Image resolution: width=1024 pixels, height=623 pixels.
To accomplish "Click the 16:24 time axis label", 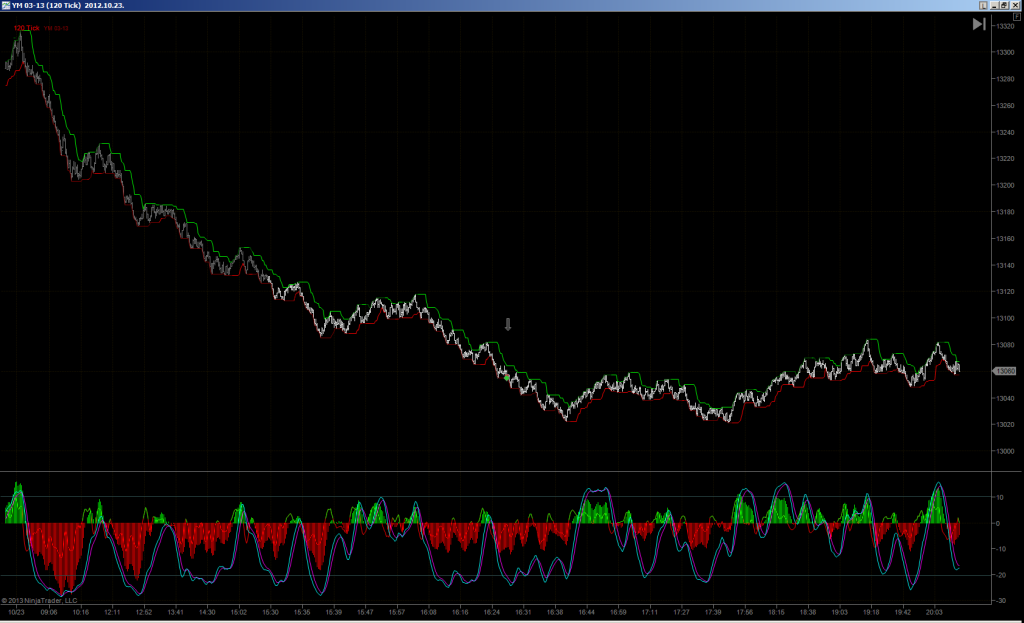I will 492,613.
